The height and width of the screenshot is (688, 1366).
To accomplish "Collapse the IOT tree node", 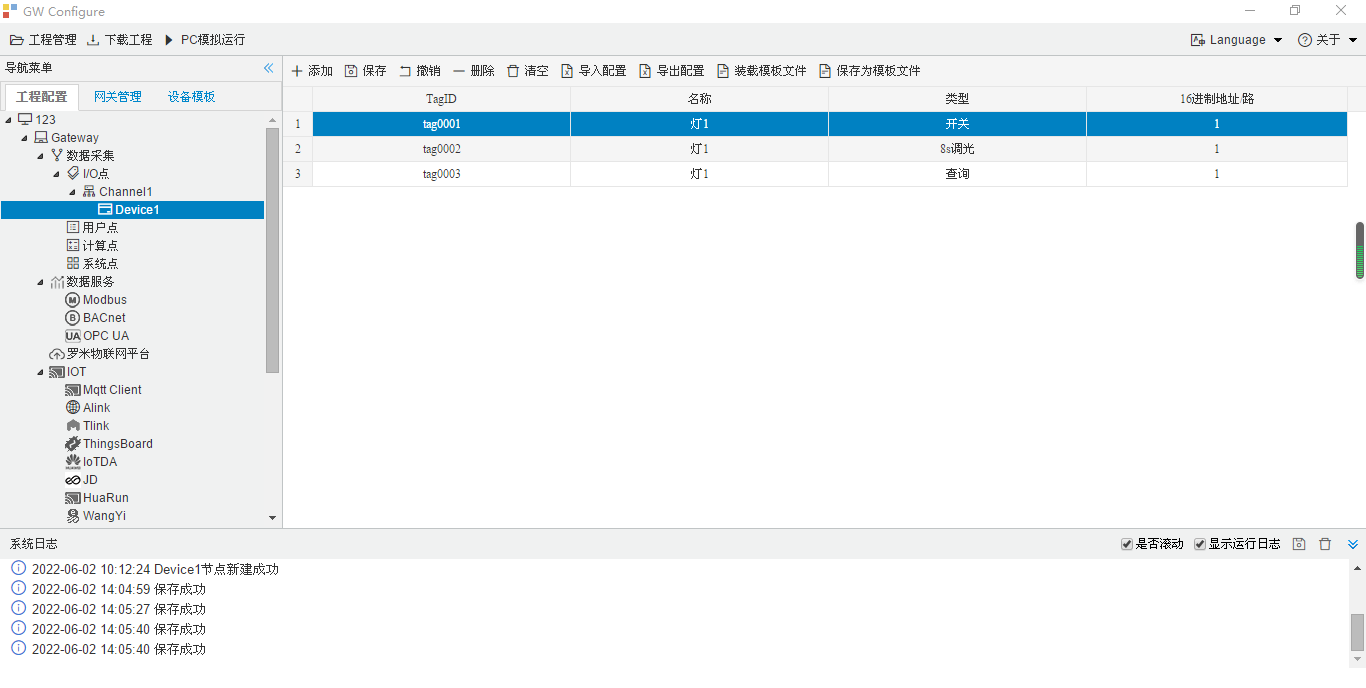I will tap(41, 372).
